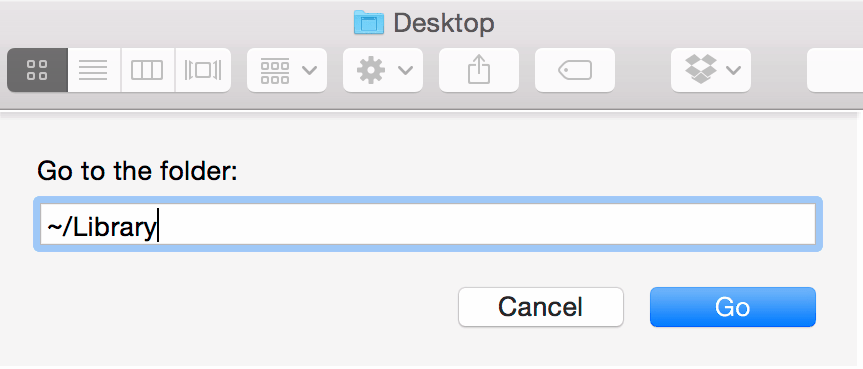
Task: Focus the Go to the folder path field
Action: 428,225
